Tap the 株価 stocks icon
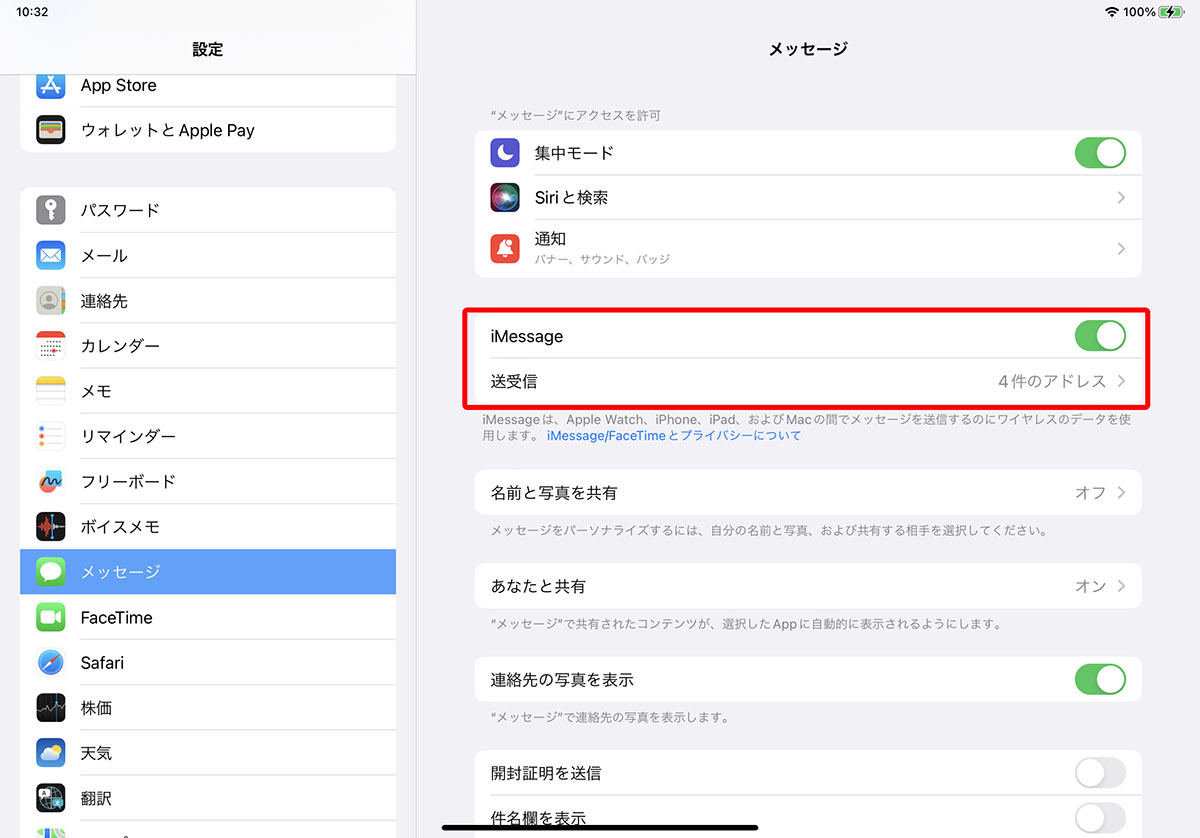Image resolution: width=1200 pixels, height=838 pixels. point(51,708)
